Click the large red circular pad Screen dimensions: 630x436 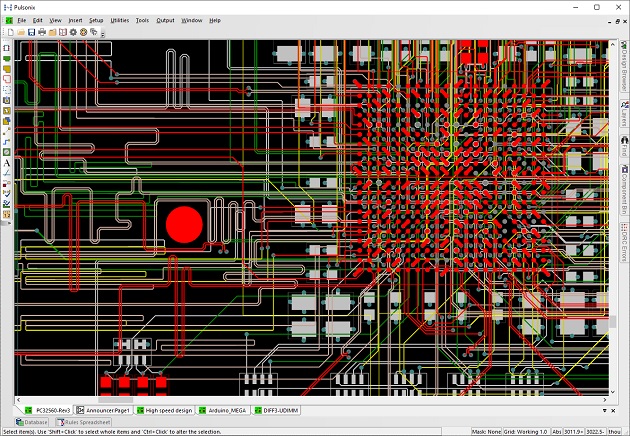(x=183, y=224)
